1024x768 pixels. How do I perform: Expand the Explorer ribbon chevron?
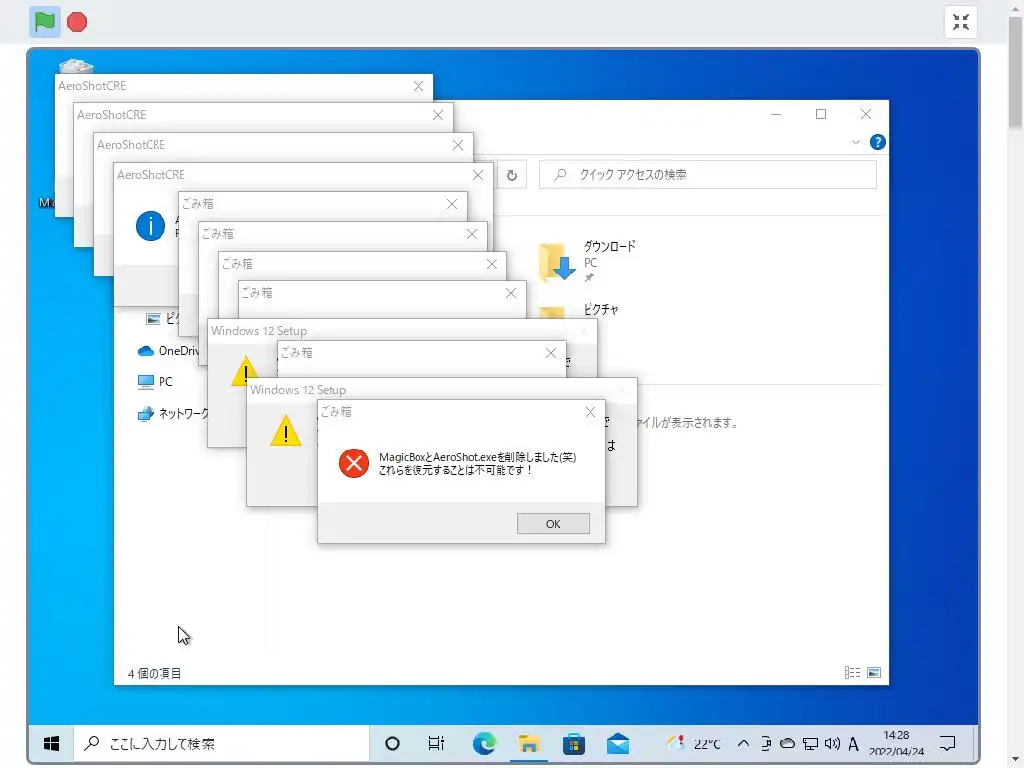click(856, 142)
